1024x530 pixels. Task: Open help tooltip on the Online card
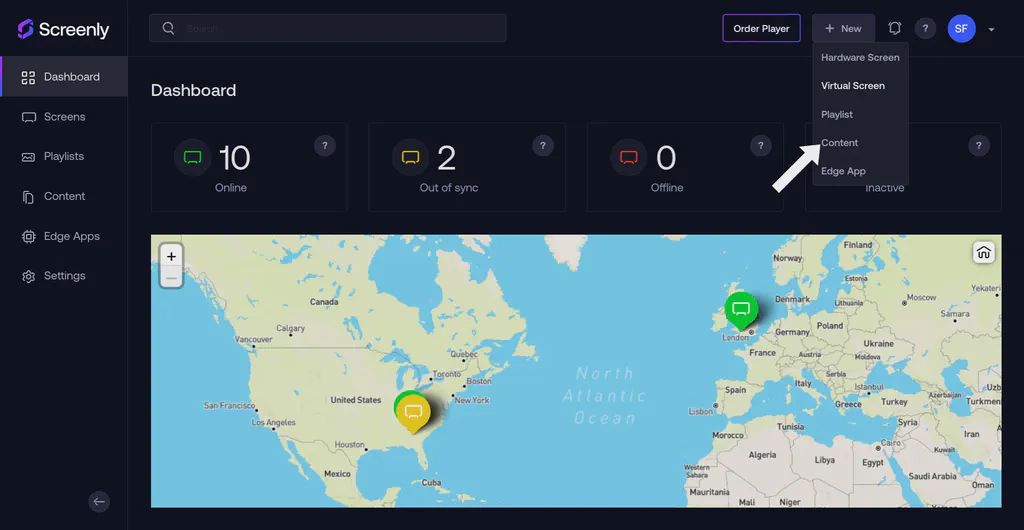point(324,146)
